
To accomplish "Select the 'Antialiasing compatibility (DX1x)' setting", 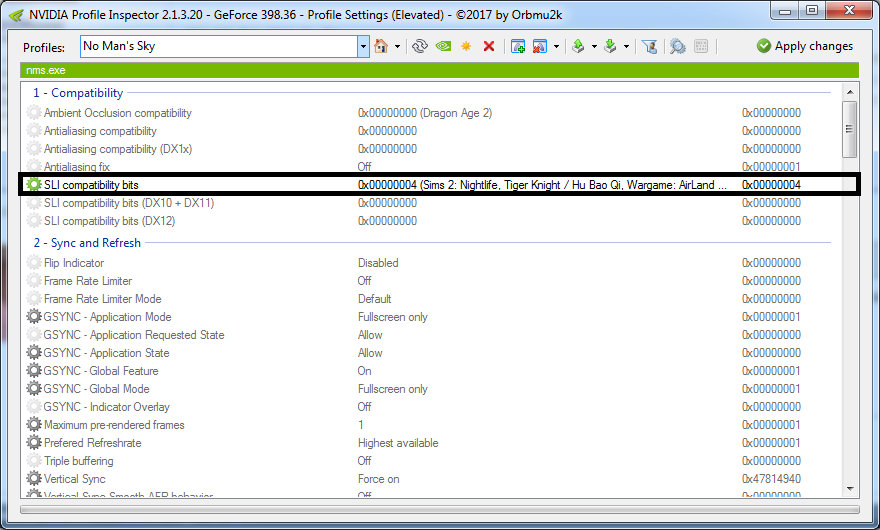I will (x=118, y=149).
